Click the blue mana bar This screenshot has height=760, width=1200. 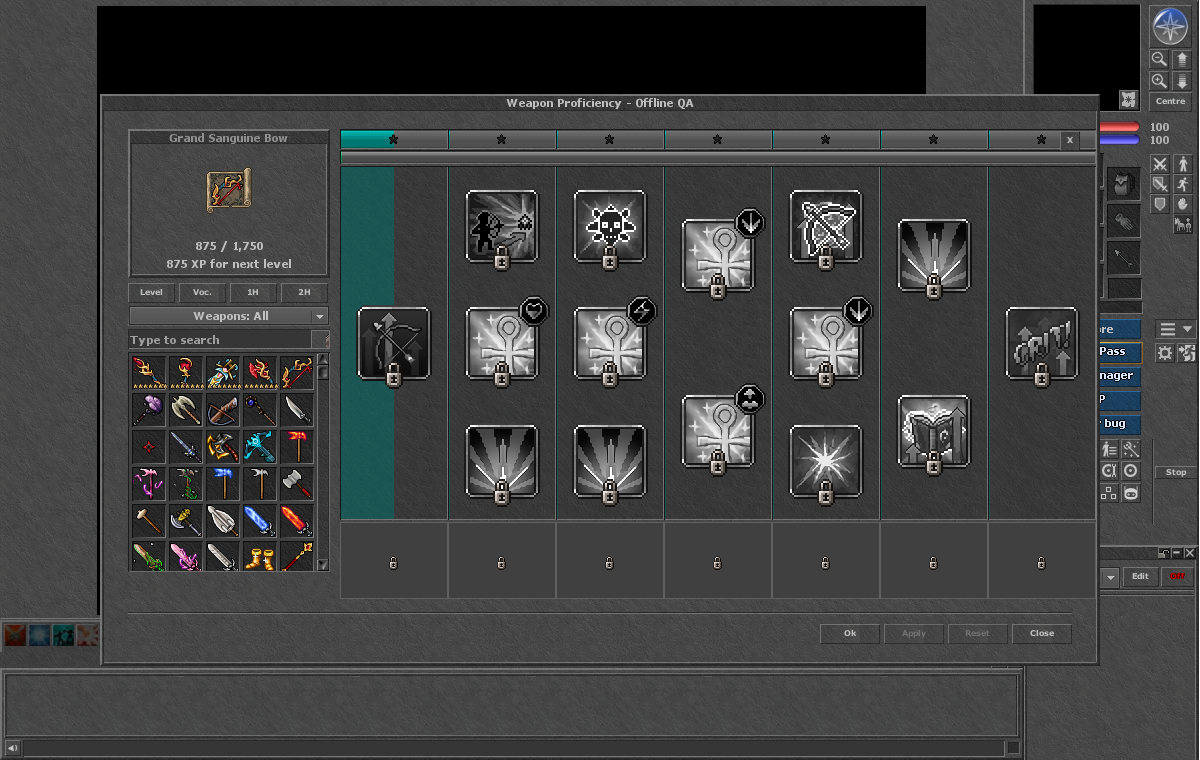(x=1120, y=140)
